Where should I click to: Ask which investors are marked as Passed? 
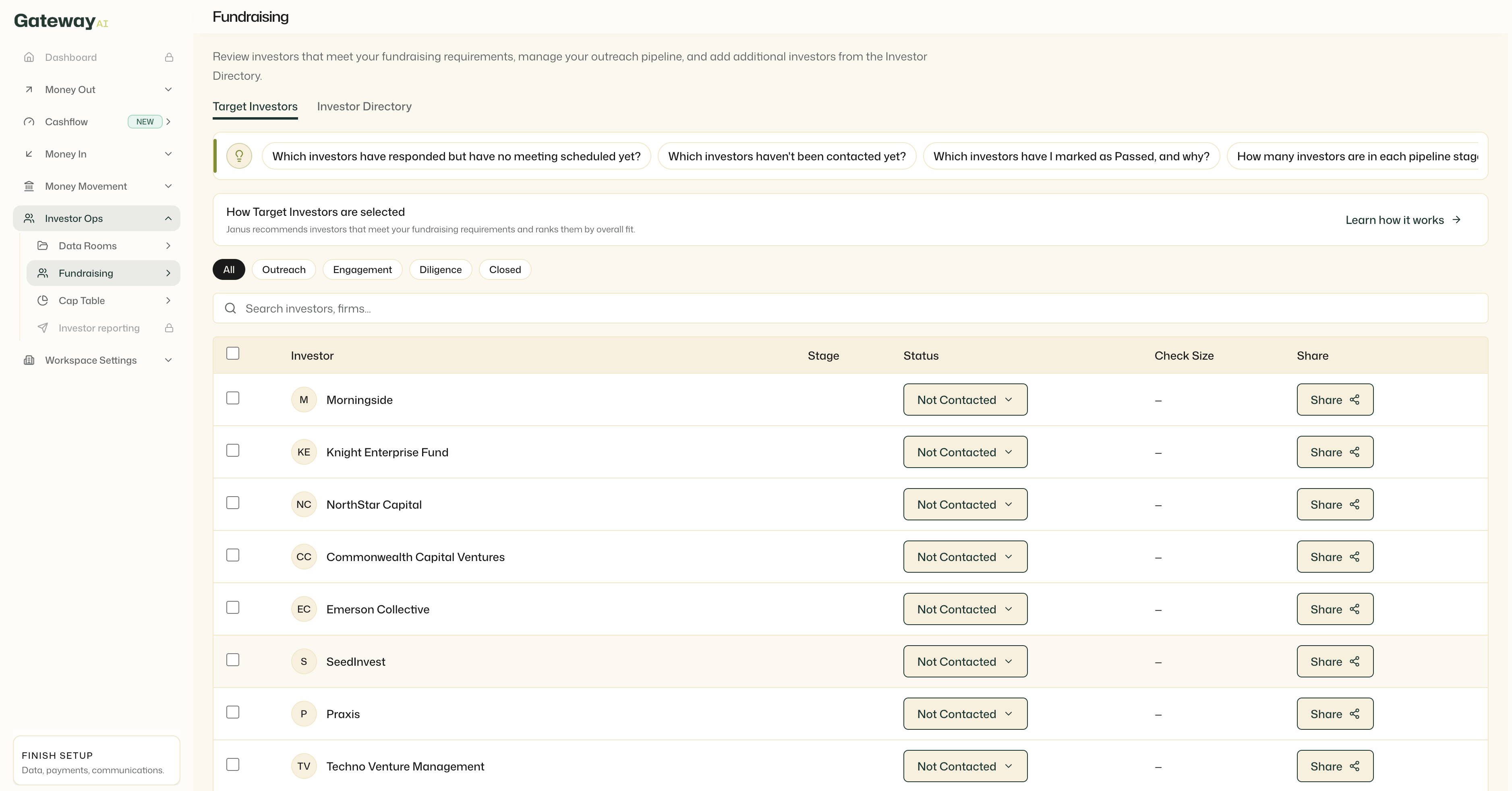(x=1071, y=156)
